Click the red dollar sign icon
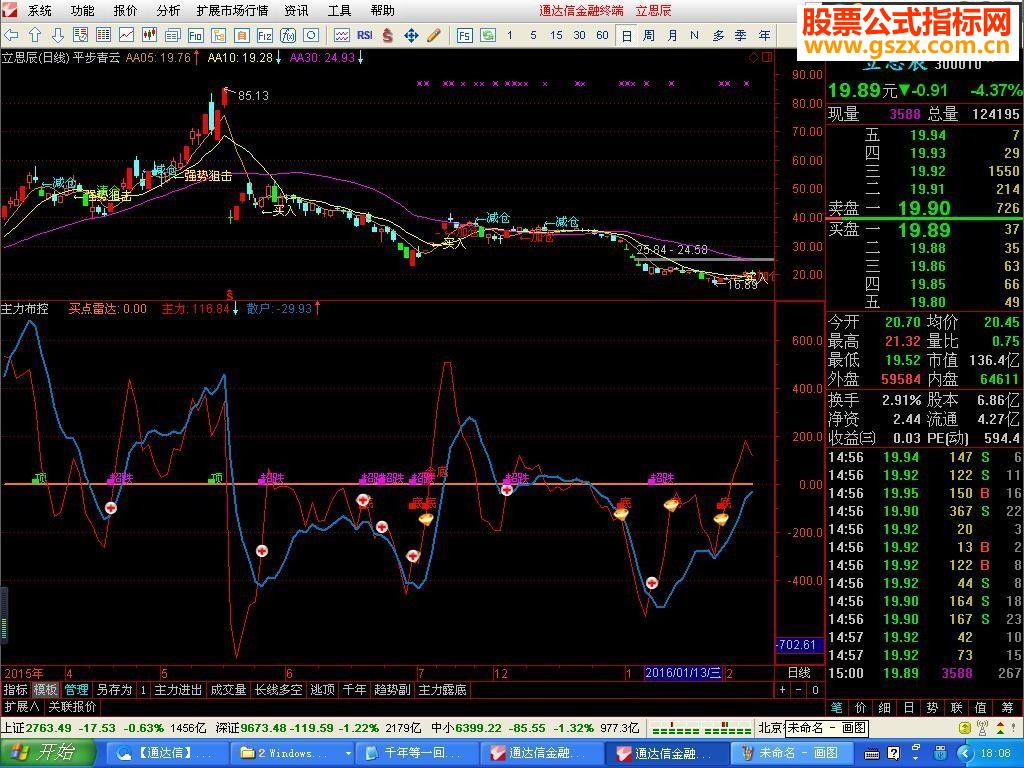Image resolution: width=1024 pixels, height=768 pixels. click(388, 35)
